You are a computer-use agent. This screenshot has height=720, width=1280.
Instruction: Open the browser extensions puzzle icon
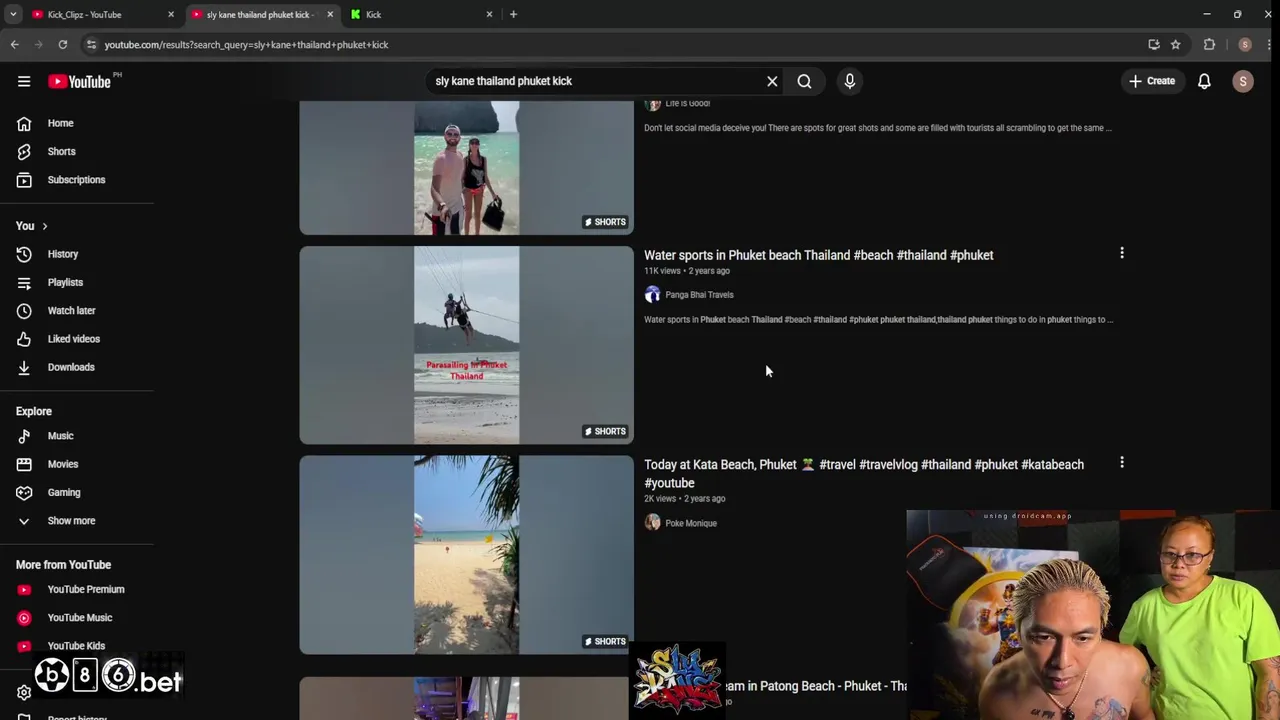[x=1209, y=44]
